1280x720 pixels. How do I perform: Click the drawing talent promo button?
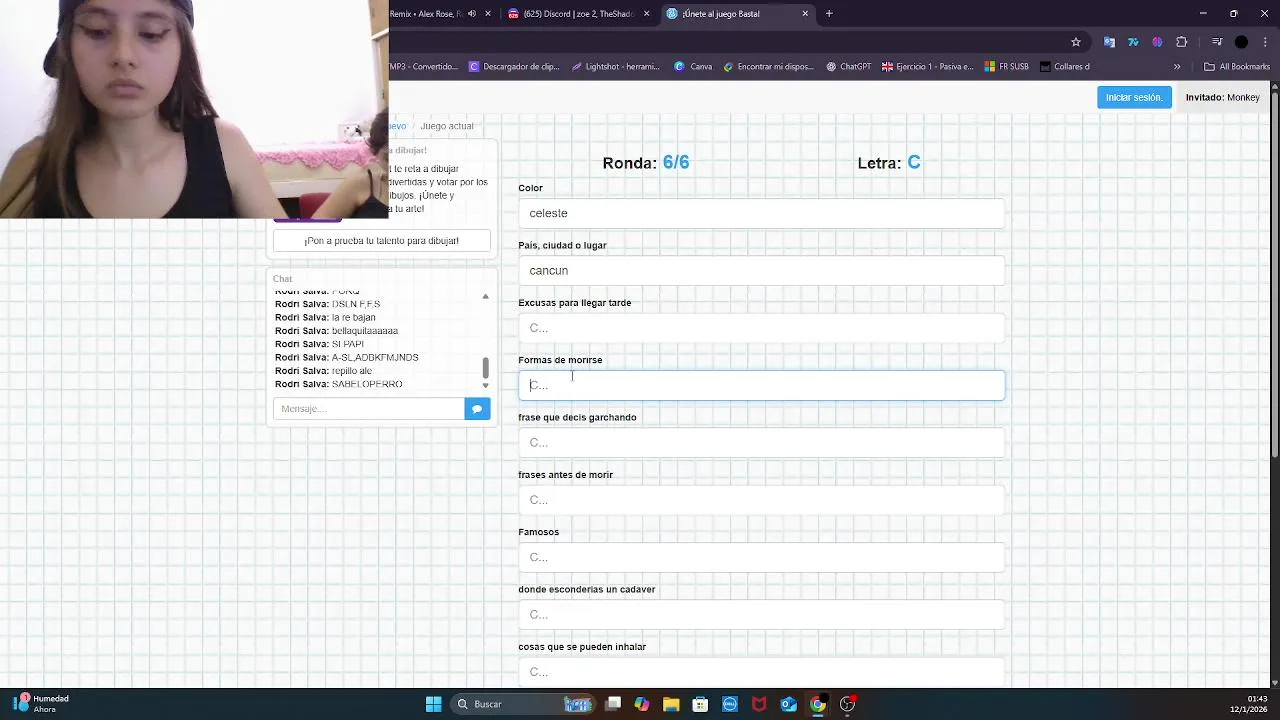coord(381,241)
